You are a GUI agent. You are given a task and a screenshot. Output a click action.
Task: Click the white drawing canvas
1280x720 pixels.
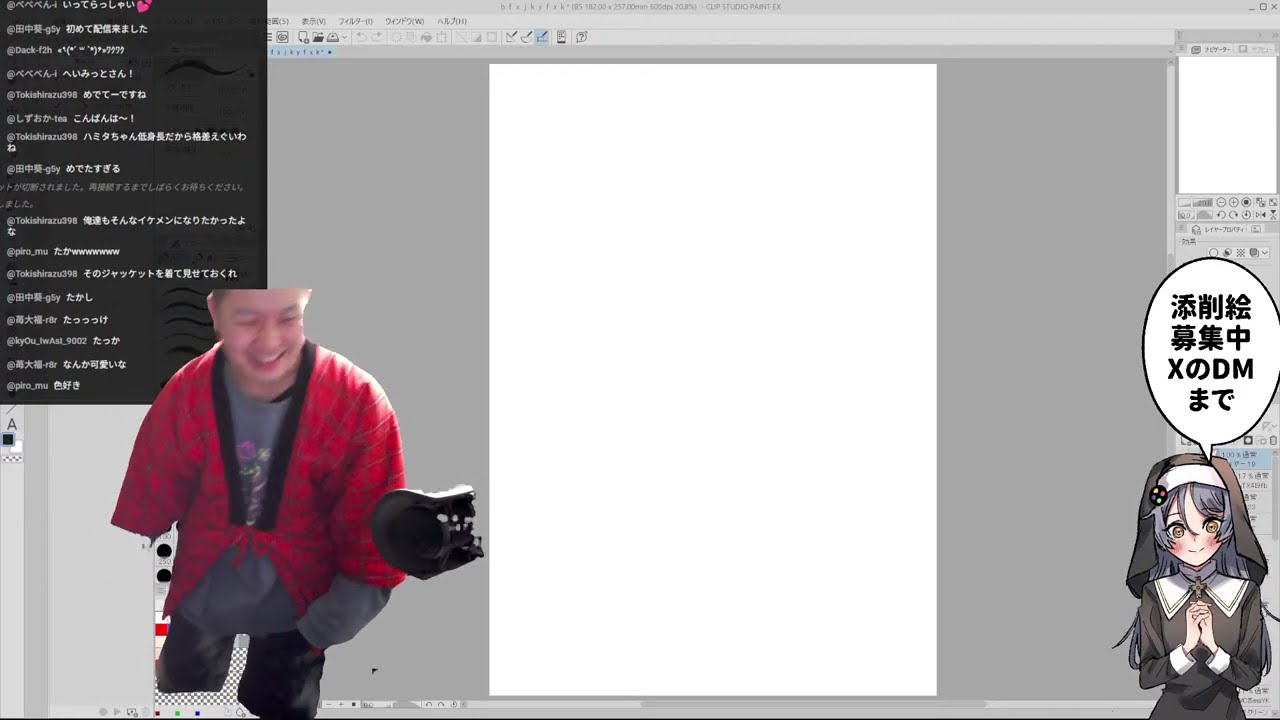click(713, 380)
